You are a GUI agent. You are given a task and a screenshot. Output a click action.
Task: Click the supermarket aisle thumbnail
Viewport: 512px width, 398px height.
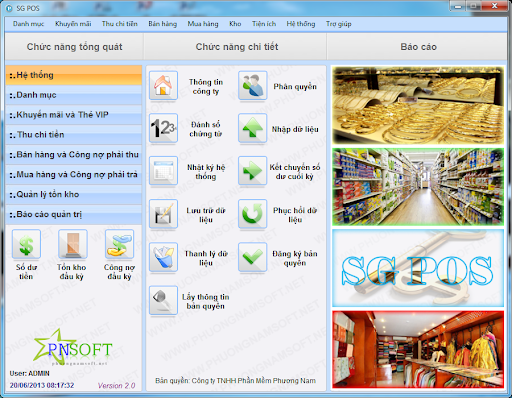point(418,187)
